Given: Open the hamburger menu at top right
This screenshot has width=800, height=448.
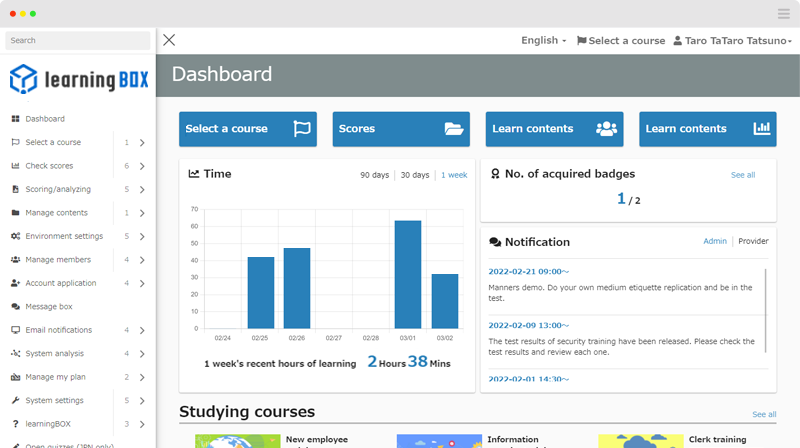Looking at the screenshot, I should (x=784, y=13).
